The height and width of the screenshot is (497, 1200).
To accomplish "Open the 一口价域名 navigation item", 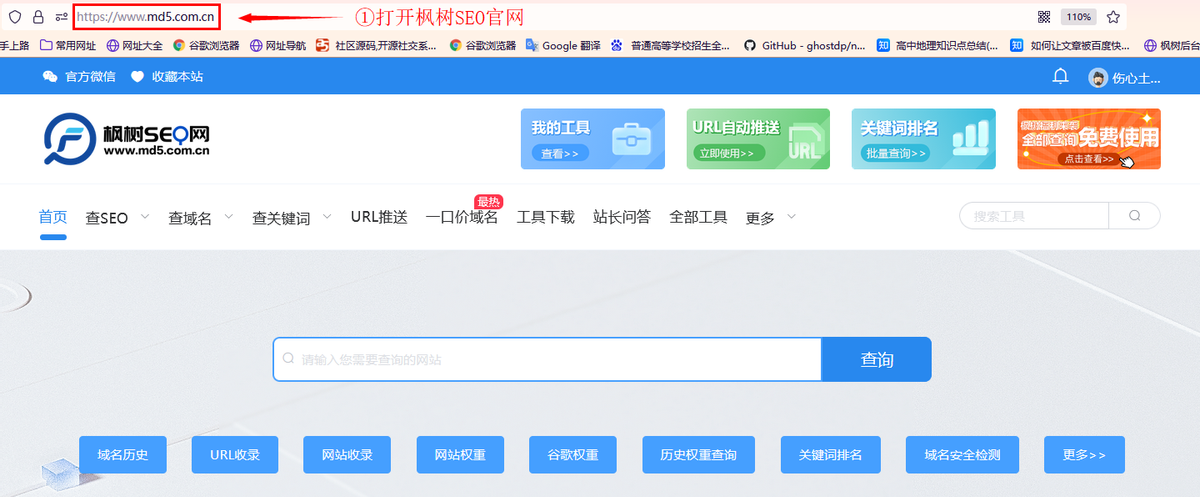I will [x=461, y=217].
